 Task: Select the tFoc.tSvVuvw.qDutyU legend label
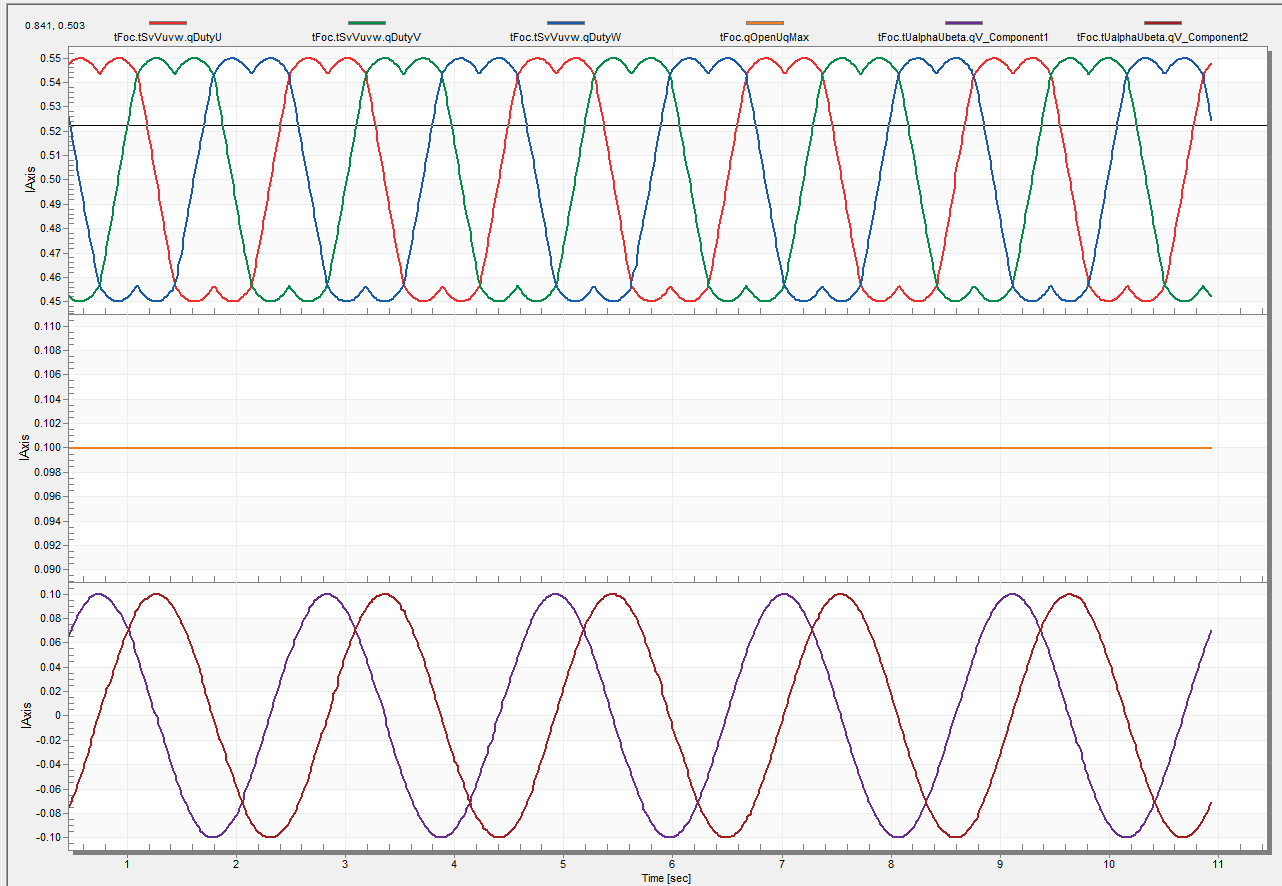tap(168, 38)
